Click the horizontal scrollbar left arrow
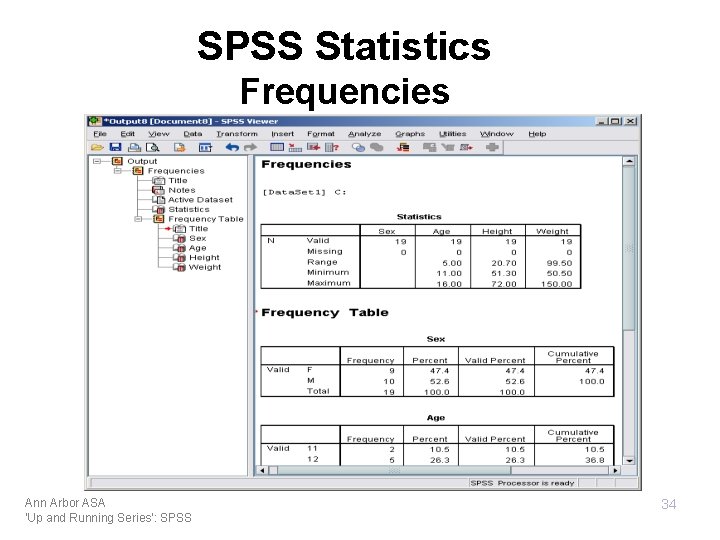This screenshot has width=720, height=540. click(262, 470)
